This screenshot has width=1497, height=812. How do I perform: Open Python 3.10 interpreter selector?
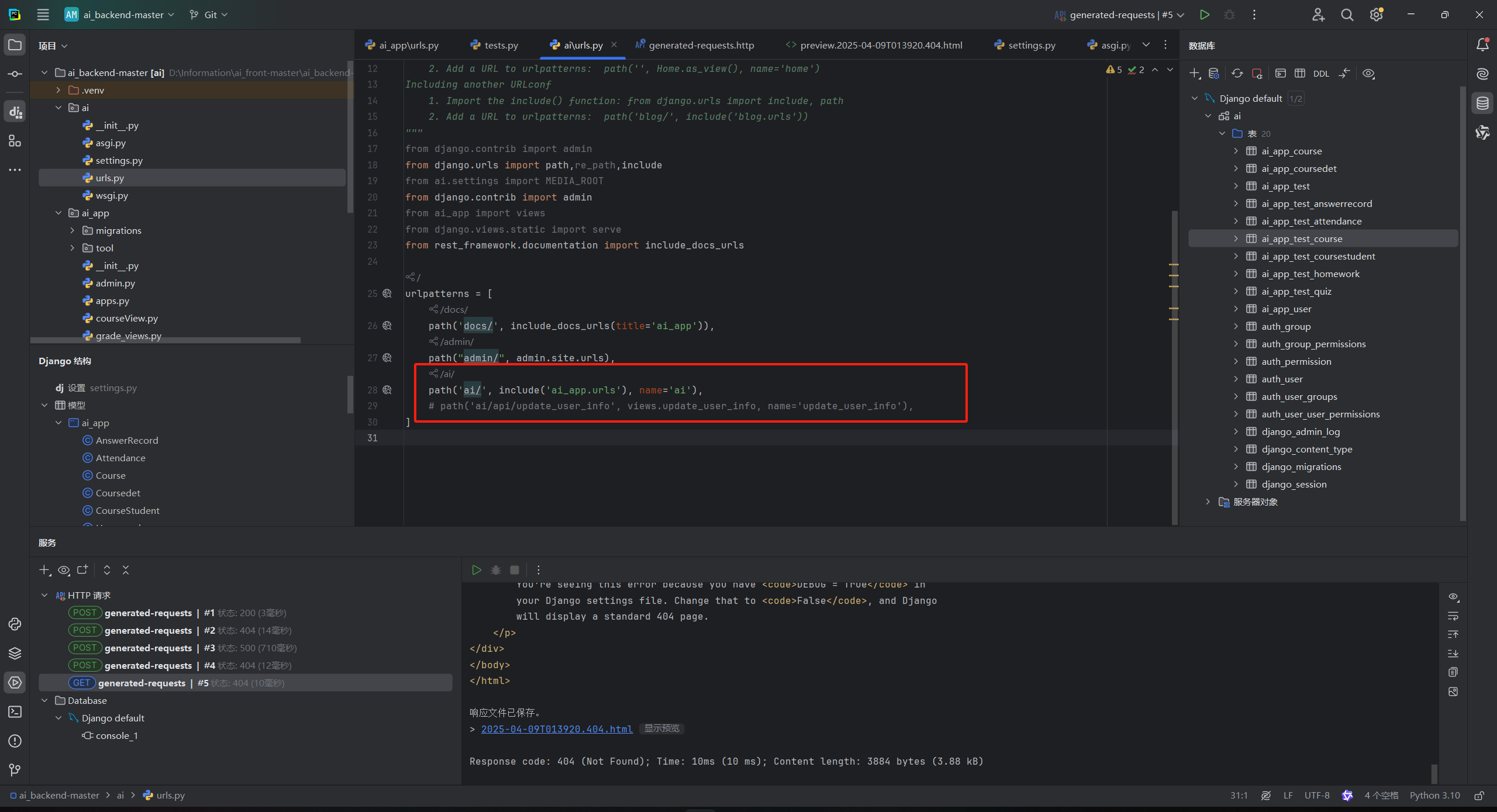pyautogui.click(x=1435, y=796)
